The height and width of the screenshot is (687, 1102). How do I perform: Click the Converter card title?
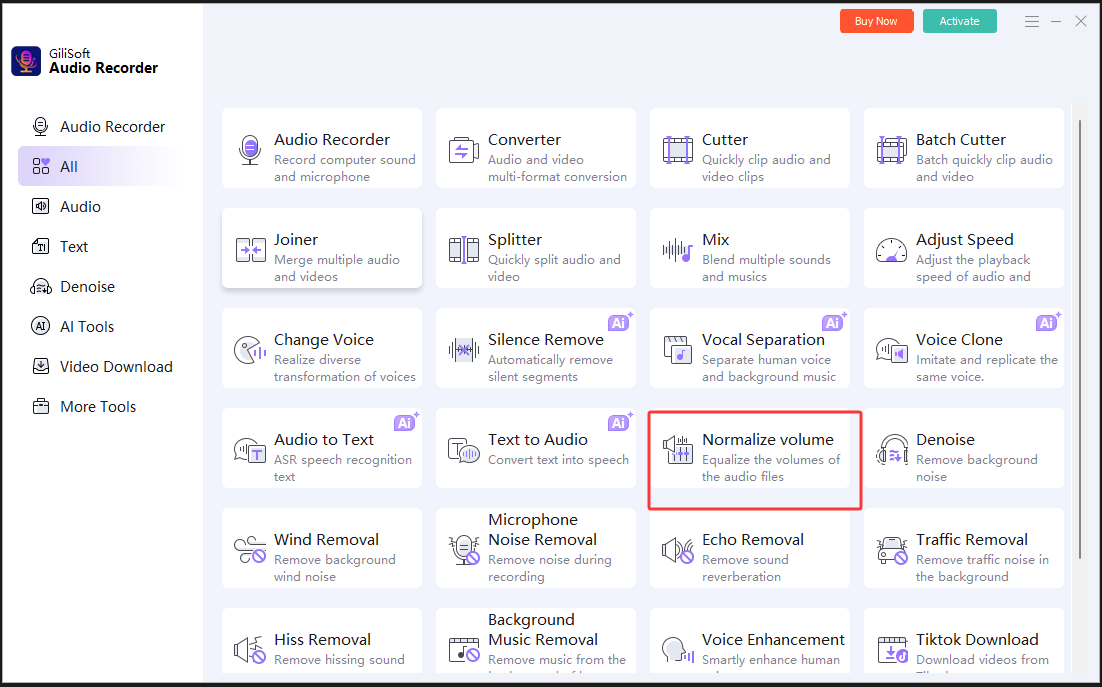(524, 140)
